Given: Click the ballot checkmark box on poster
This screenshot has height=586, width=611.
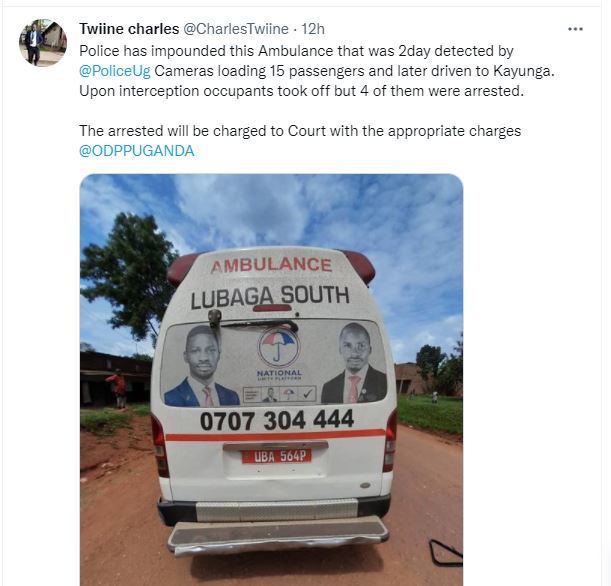Looking at the screenshot, I should [x=307, y=394].
